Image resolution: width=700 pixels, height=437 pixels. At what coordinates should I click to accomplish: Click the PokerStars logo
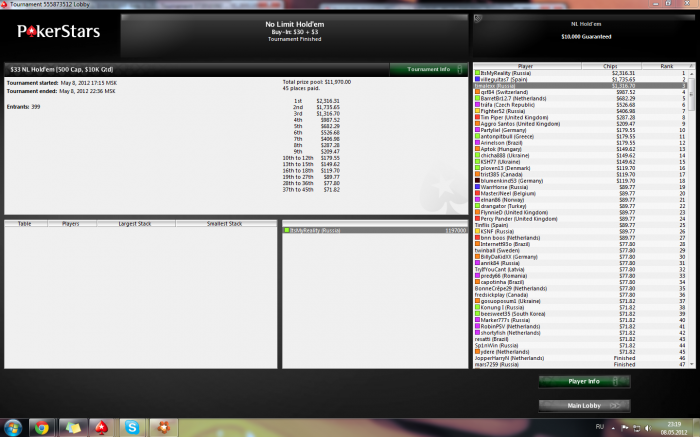click(58, 31)
